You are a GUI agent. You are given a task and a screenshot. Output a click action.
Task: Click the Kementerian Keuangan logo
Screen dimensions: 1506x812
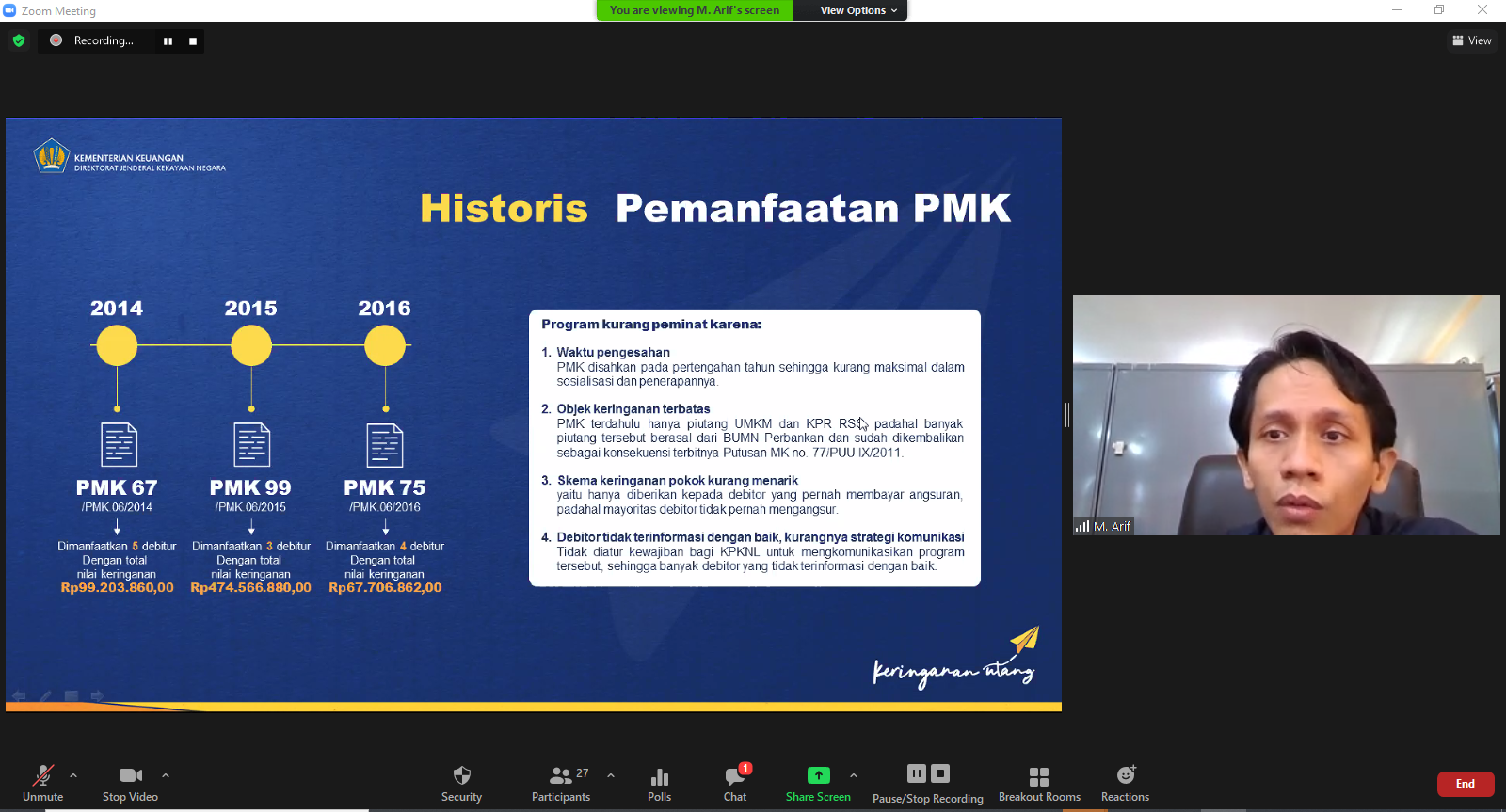[52, 157]
